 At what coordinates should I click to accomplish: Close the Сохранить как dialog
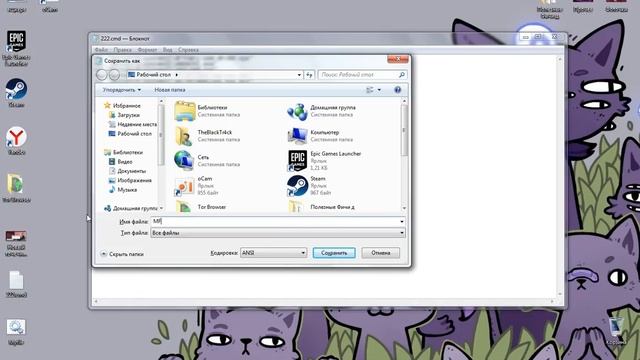tap(398, 59)
